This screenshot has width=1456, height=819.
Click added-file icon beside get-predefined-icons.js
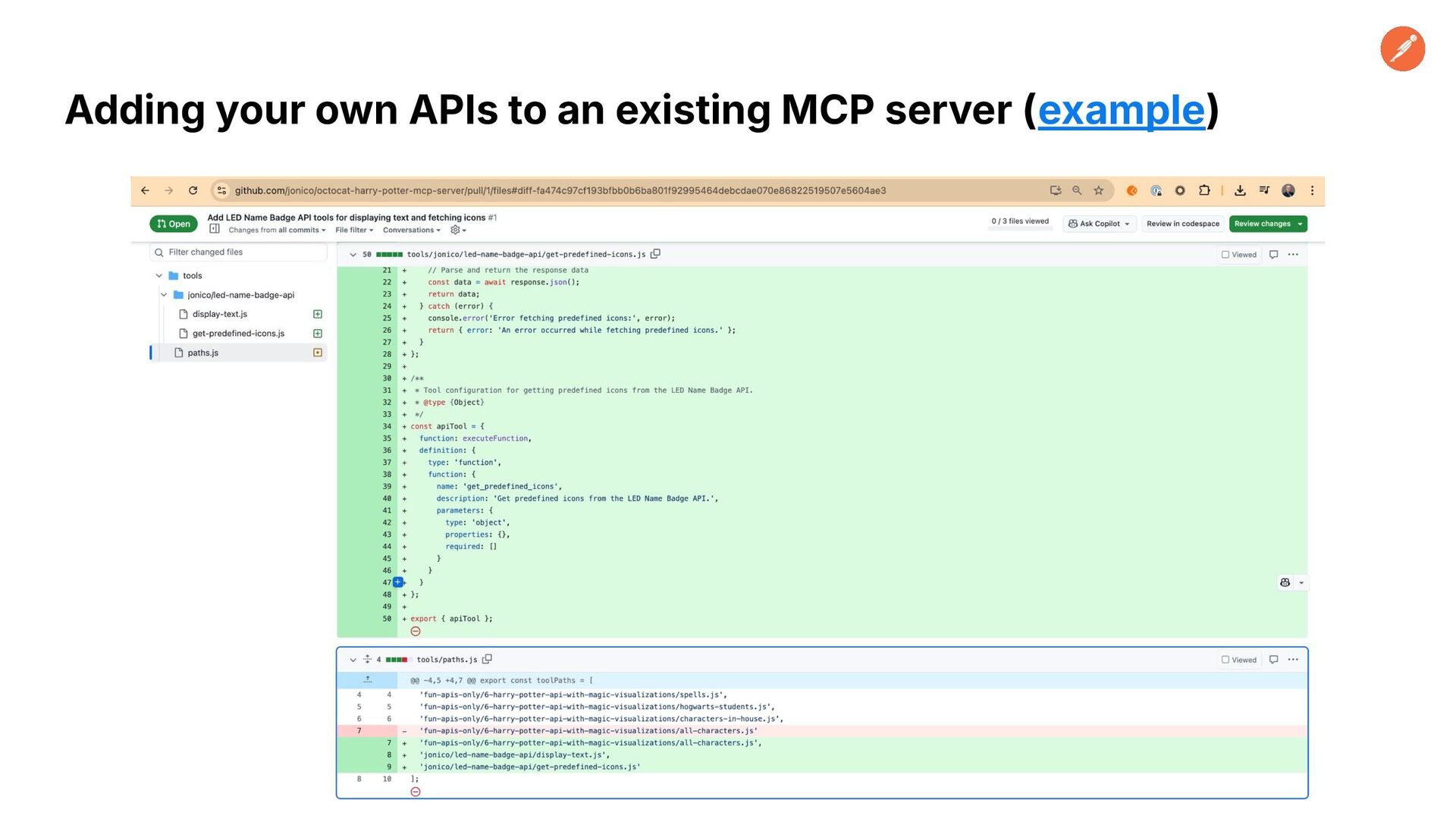pos(318,334)
